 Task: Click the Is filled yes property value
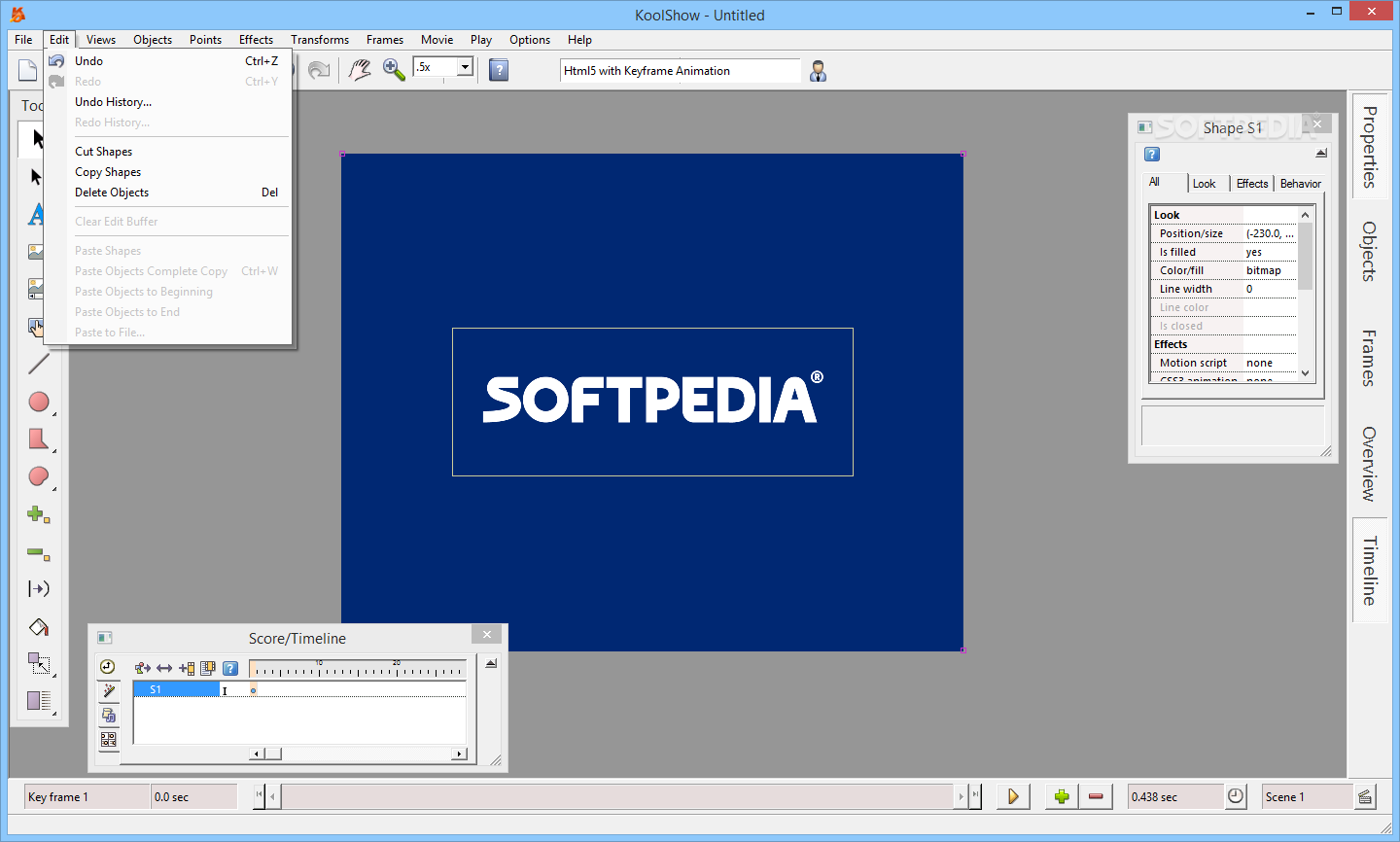[x=1270, y=252]
